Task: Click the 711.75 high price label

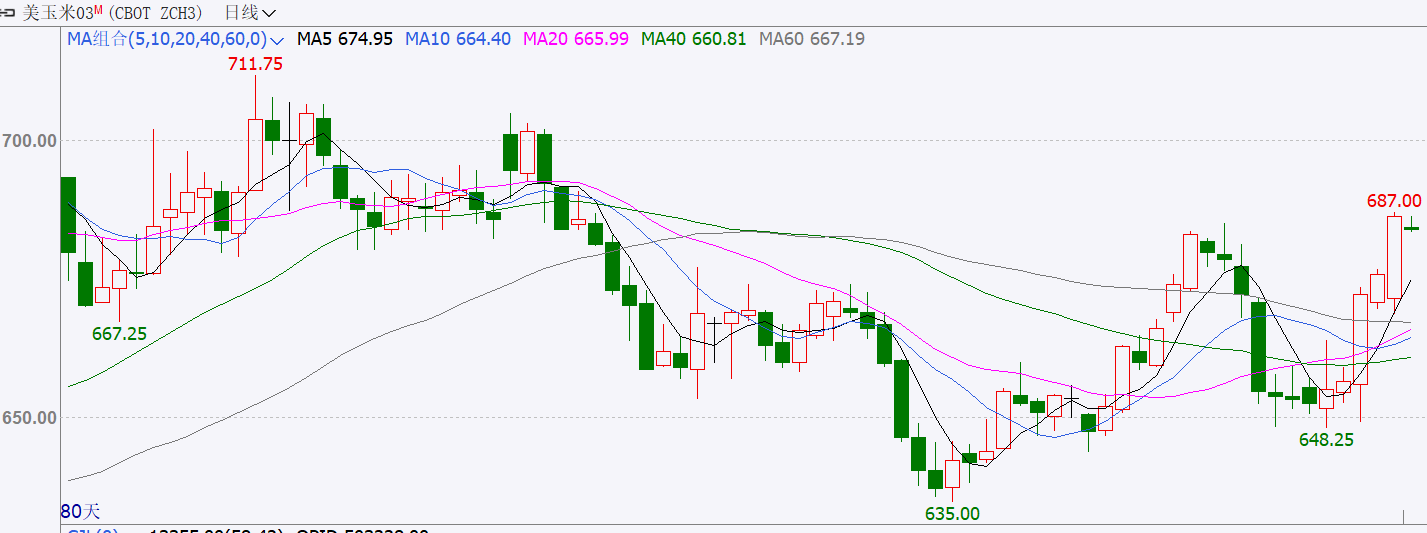Action: click(256, 64)
